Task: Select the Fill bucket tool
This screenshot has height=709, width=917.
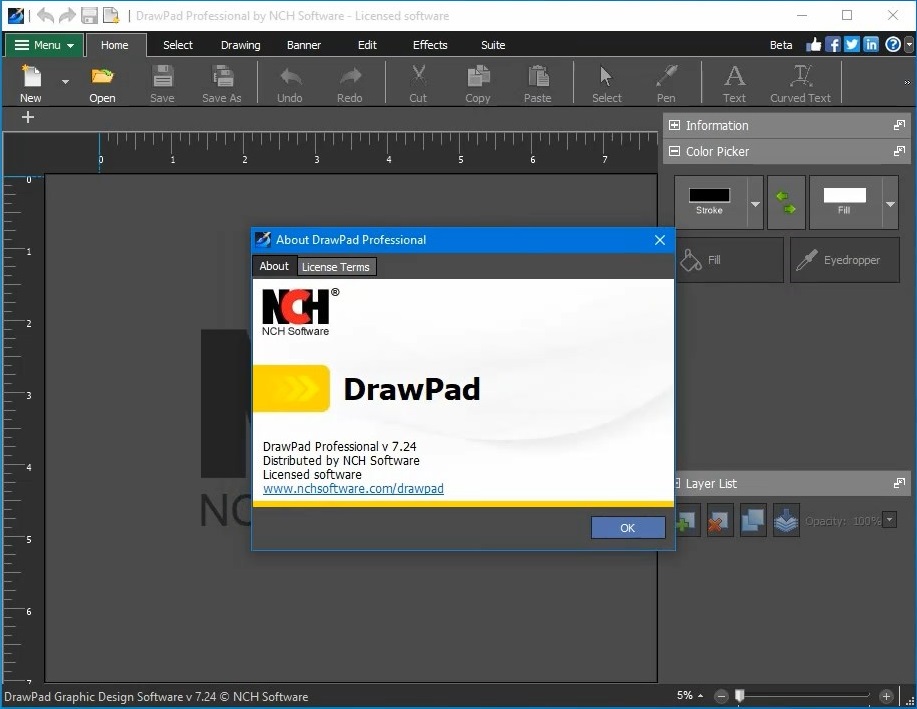Action: (729, 260)
